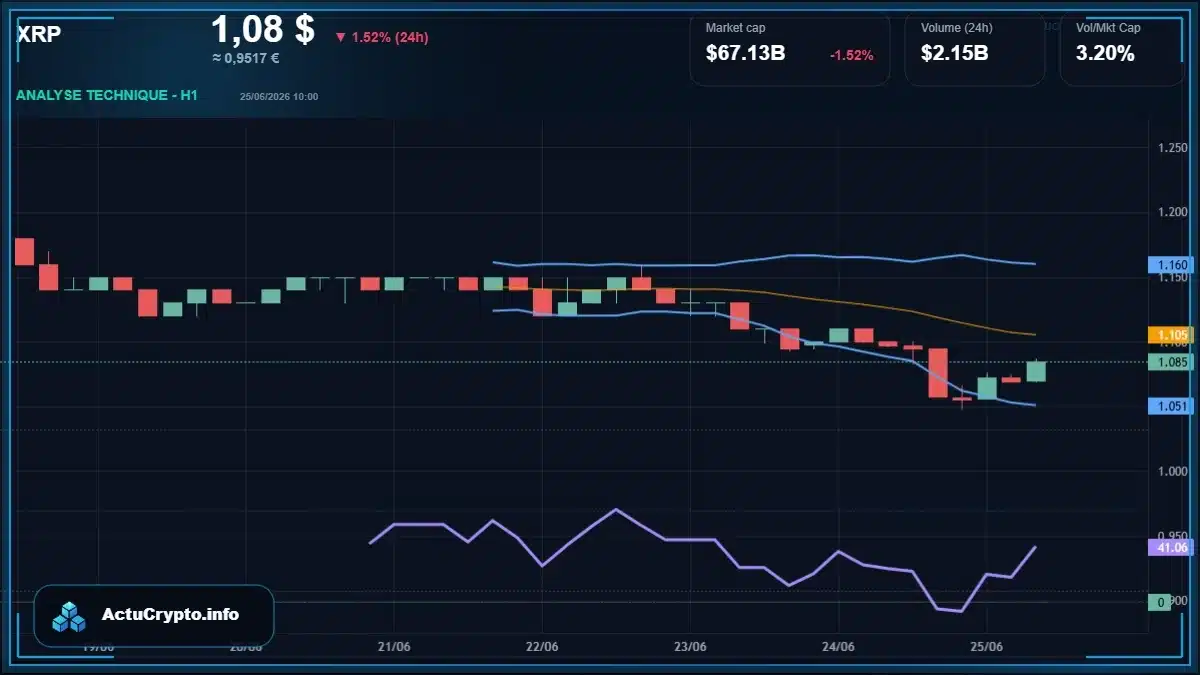Click the 24/06 date axis label
The image size is (1200, 675).
point(838,646)
